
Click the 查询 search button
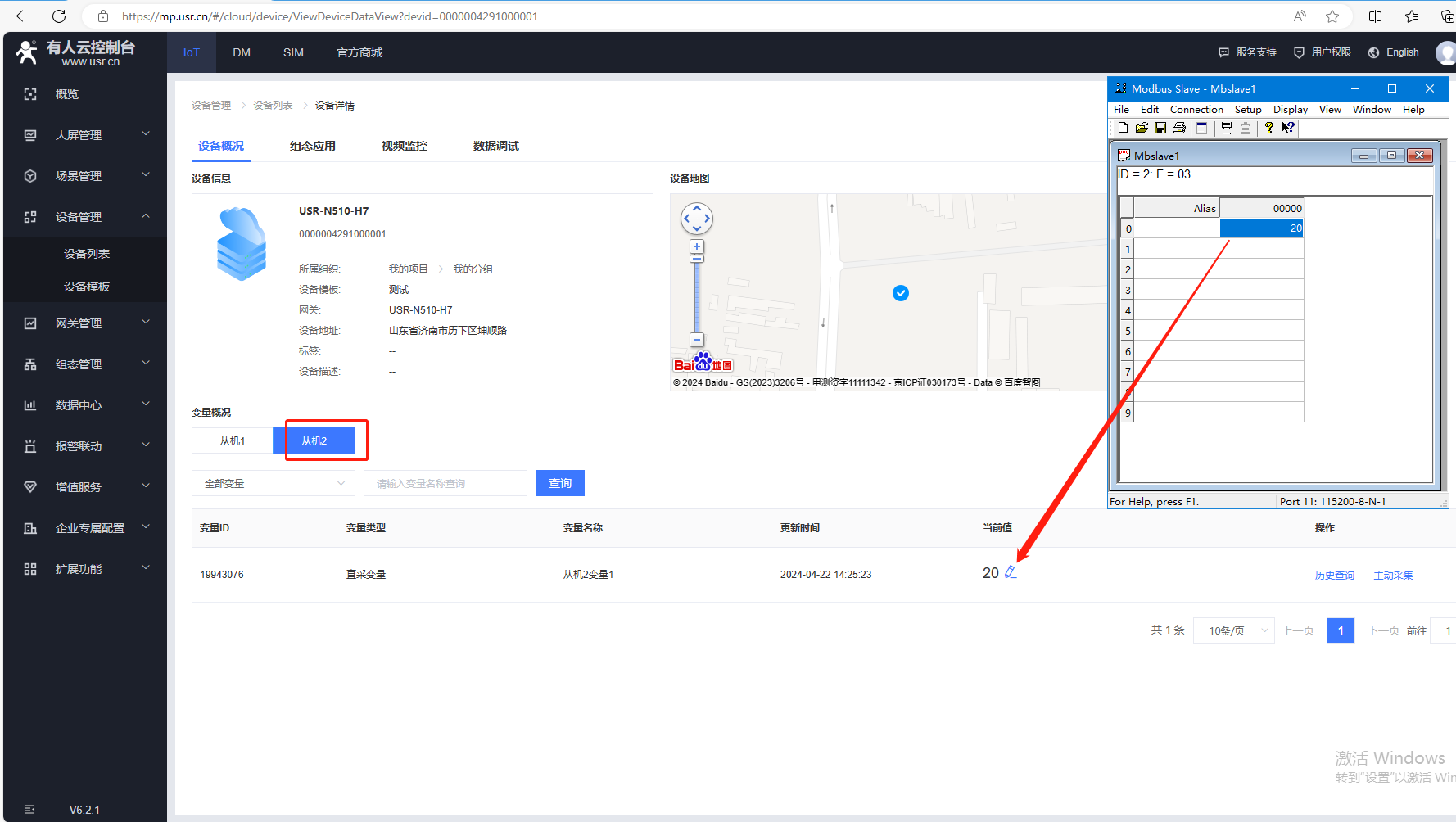pyautogui.click(x=560, y=484)
